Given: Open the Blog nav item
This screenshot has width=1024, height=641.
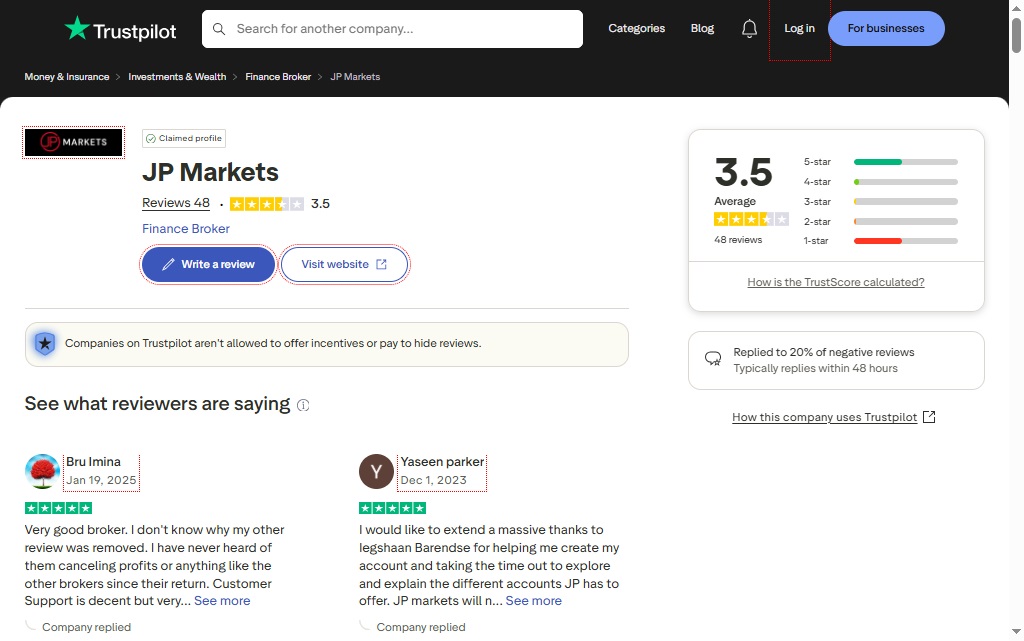Looking at the screenshot, I should (702, 29).
